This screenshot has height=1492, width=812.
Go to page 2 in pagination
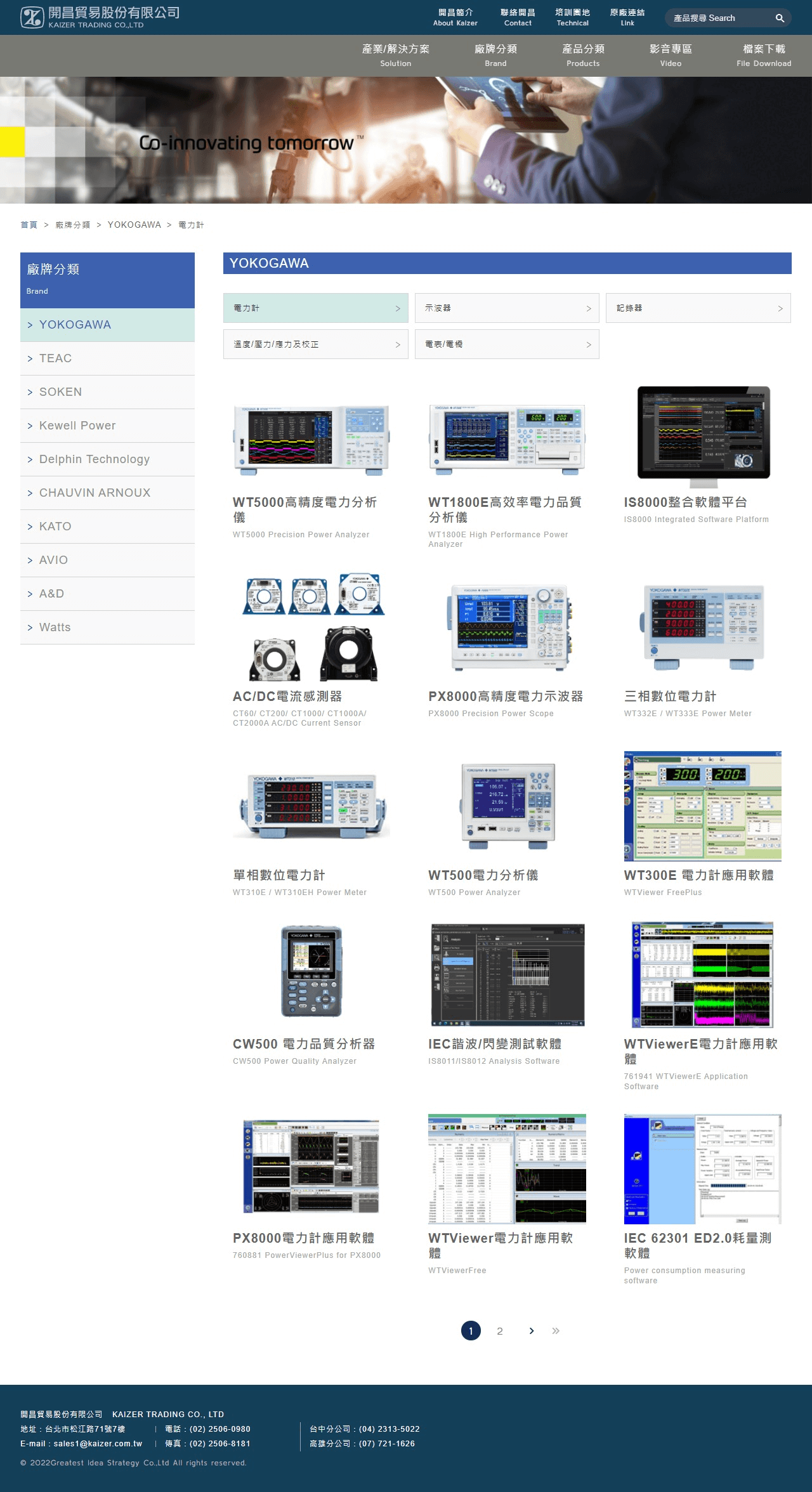tap(500, 1331)
